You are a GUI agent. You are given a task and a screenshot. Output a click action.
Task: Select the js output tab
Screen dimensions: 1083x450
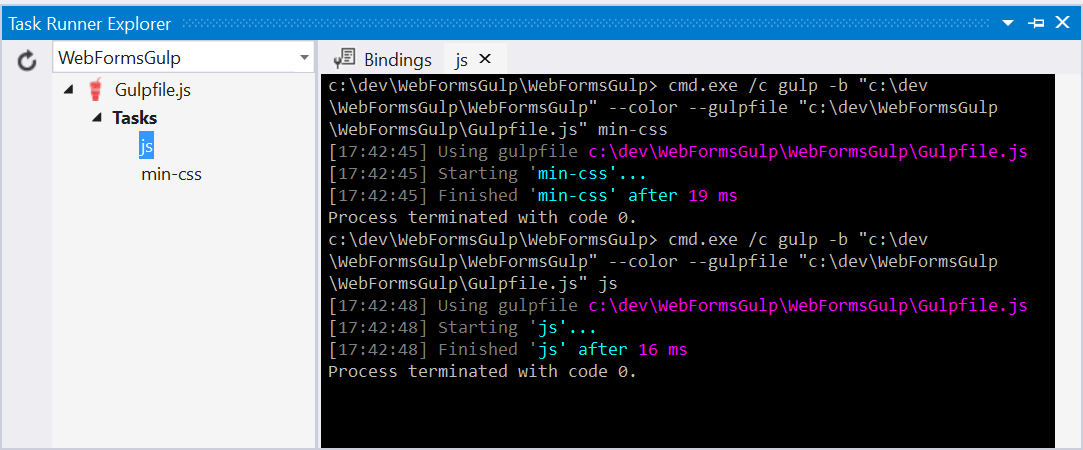click(461, 60)
